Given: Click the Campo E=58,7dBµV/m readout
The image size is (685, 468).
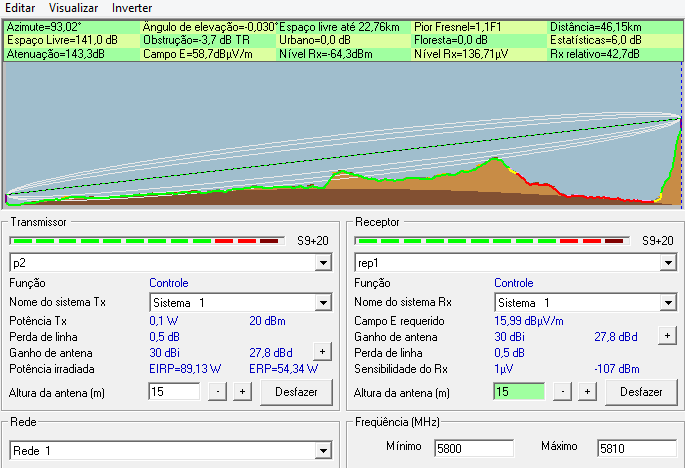Looking at the screenshot, I should [197, 54].
